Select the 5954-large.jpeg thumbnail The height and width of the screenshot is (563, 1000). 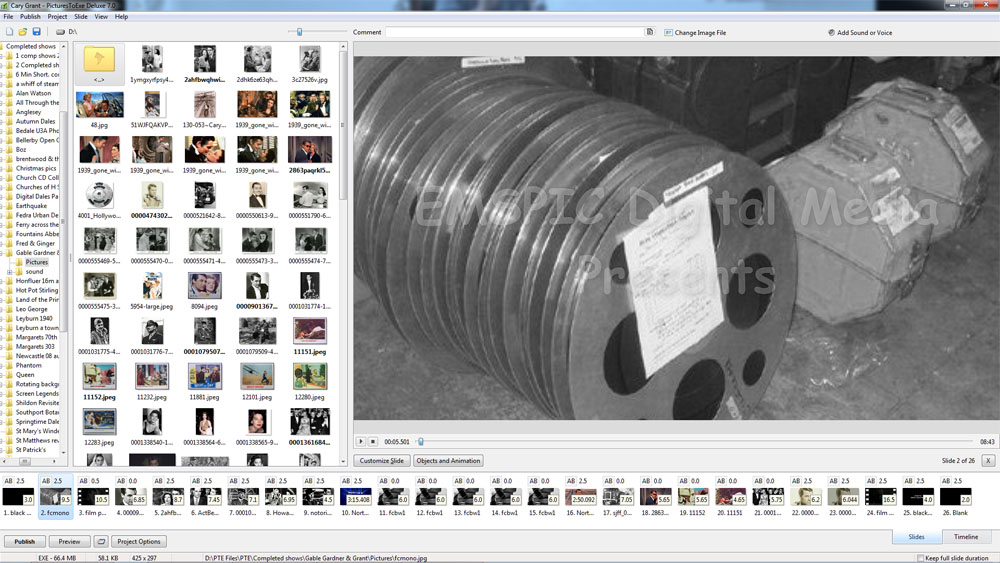pyautogui.click(x=152, y=291)
